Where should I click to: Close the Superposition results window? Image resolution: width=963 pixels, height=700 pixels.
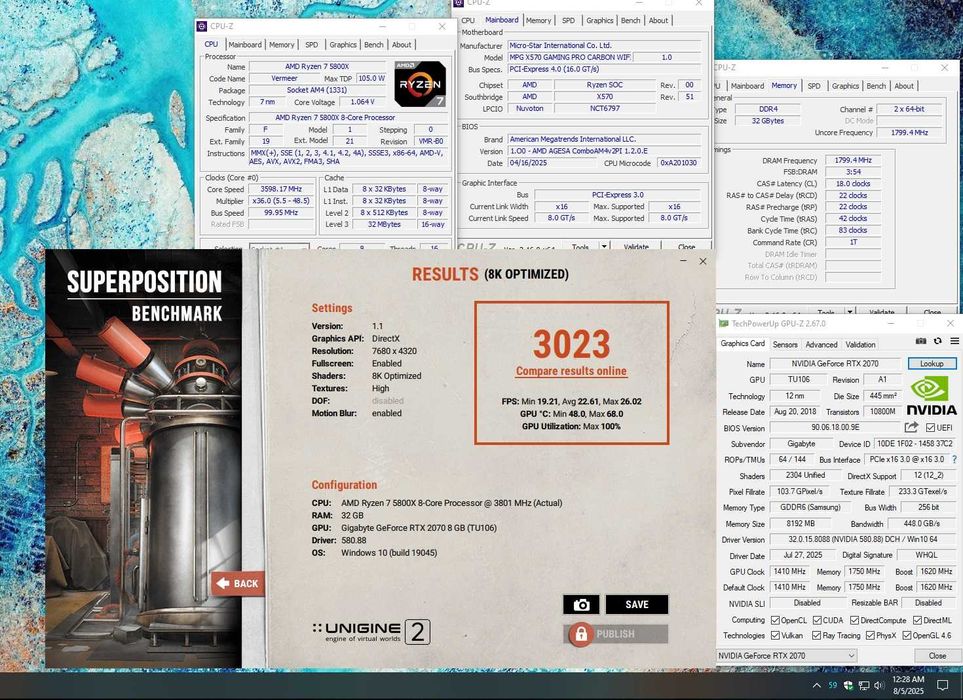pyautogui.click(x=703, y=262)
